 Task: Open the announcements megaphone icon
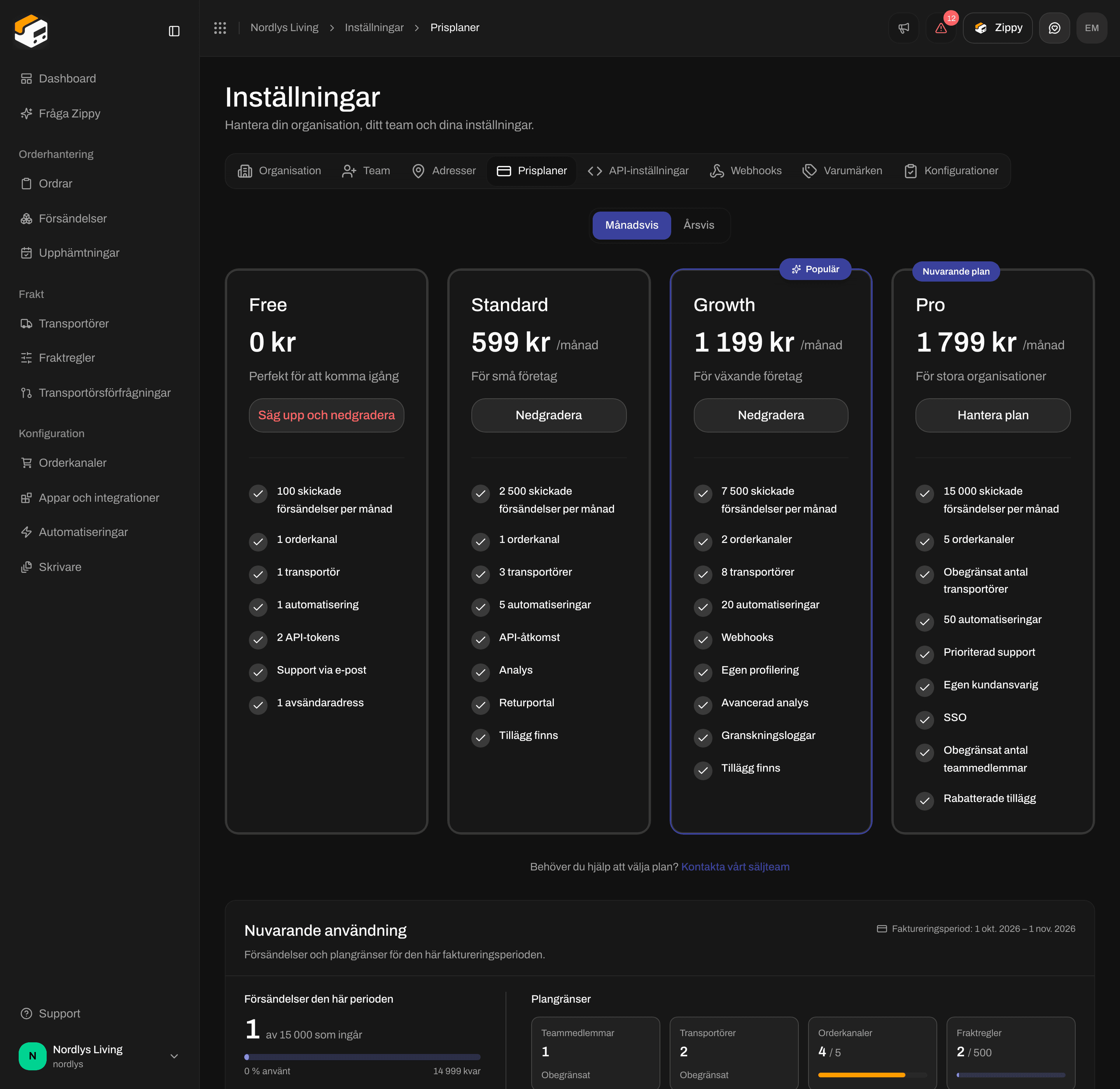coord(904,28)
